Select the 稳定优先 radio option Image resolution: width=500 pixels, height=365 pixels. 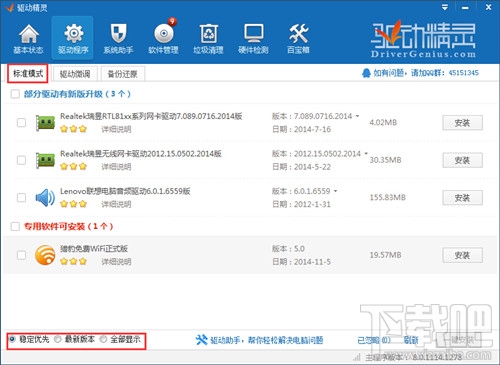12,339
